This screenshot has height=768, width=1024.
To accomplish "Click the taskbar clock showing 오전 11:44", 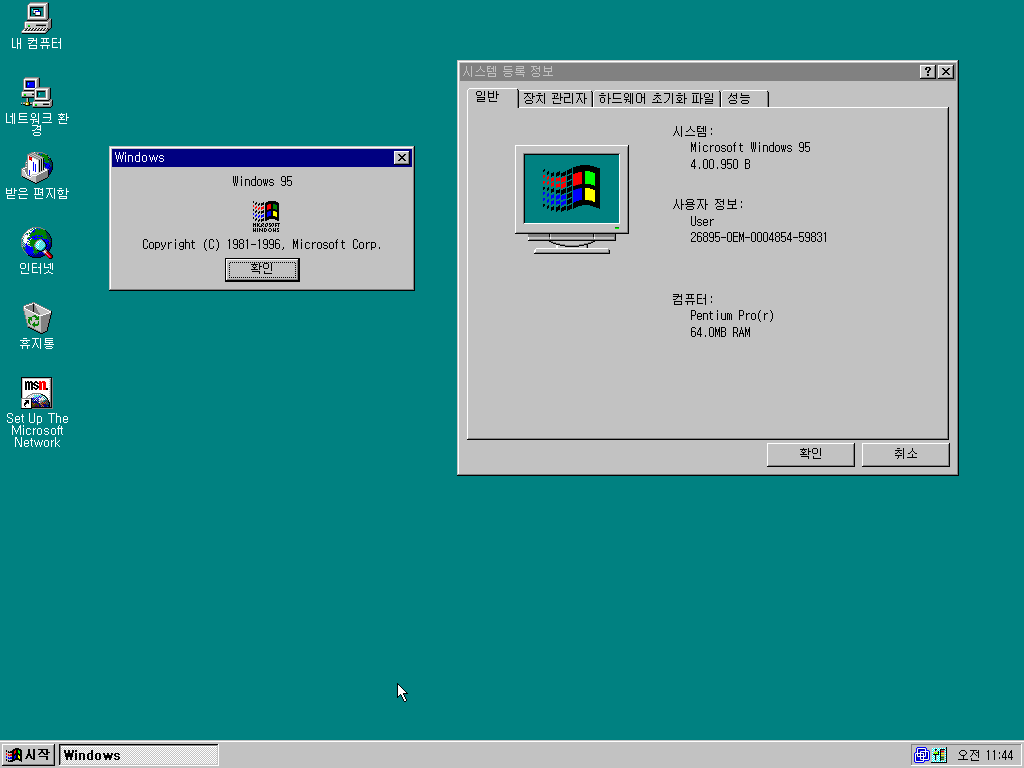I will pos(985,756).
